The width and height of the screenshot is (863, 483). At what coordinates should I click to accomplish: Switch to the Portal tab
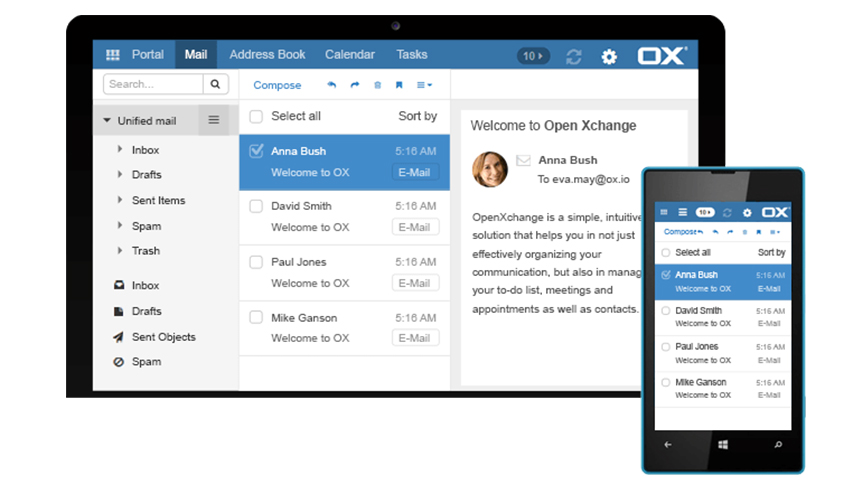click(148, 54)
